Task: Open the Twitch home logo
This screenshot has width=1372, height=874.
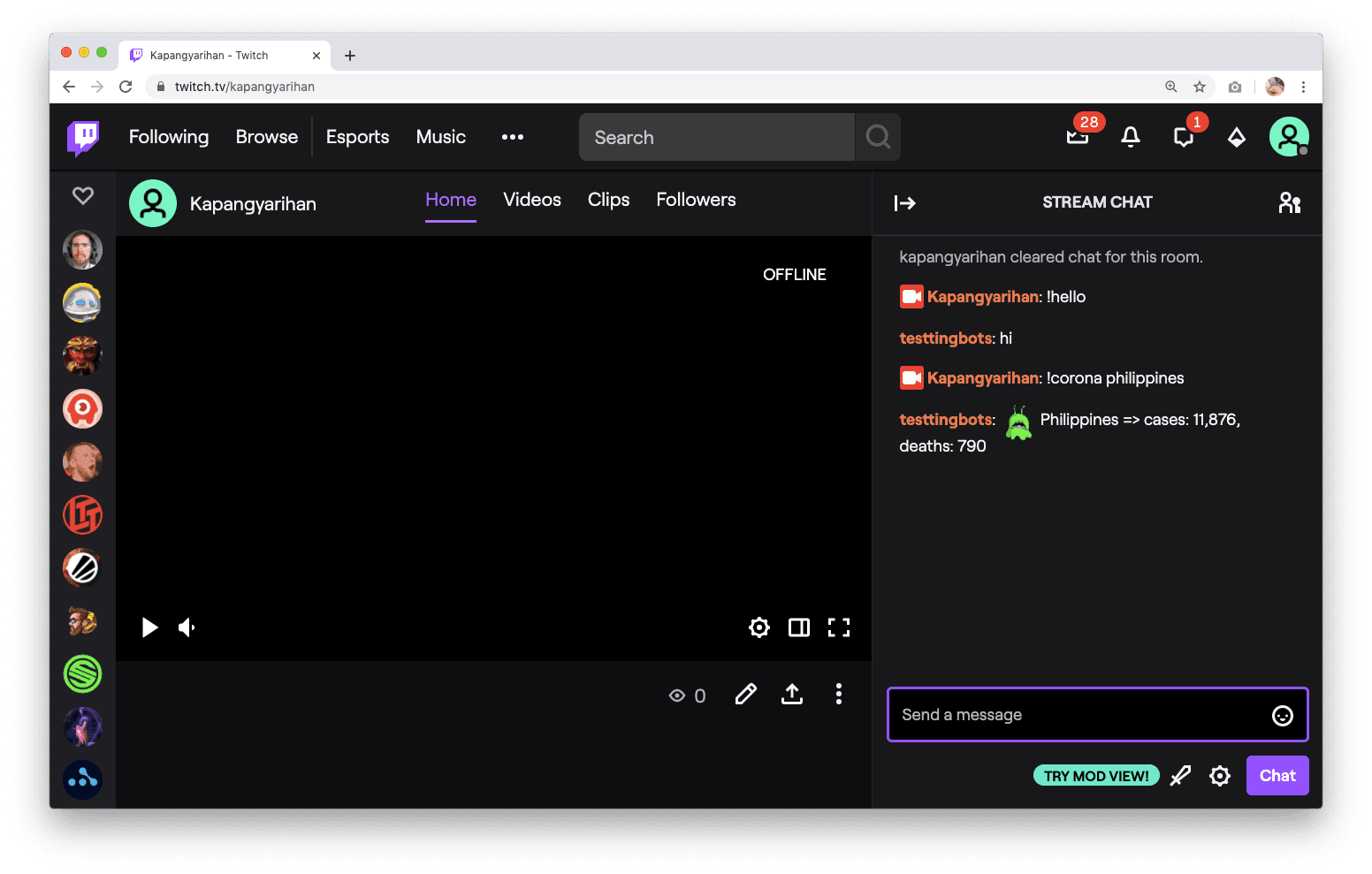Action: [x=82, y=137]
